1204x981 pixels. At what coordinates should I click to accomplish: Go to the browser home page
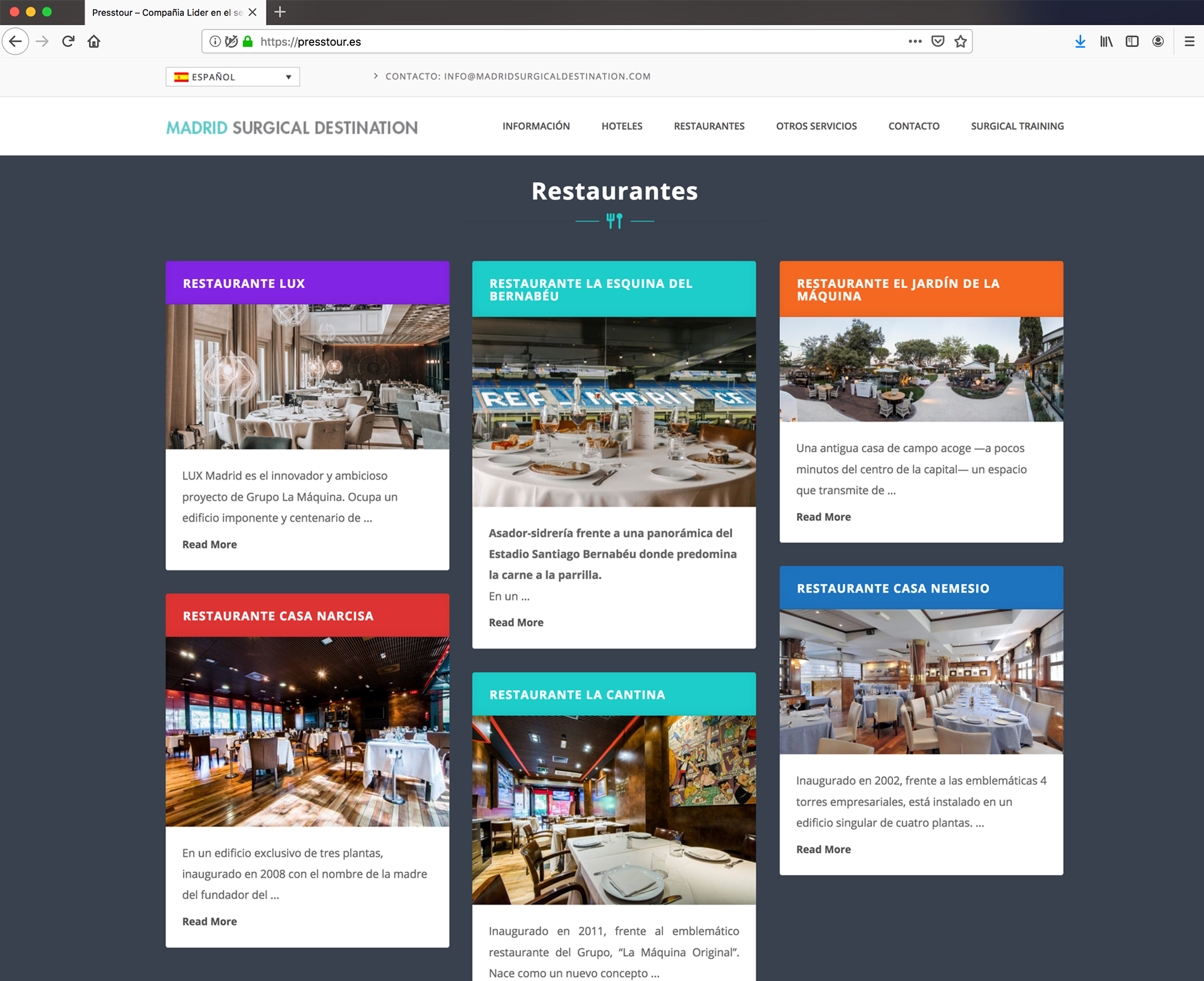(x=94, y=41)
